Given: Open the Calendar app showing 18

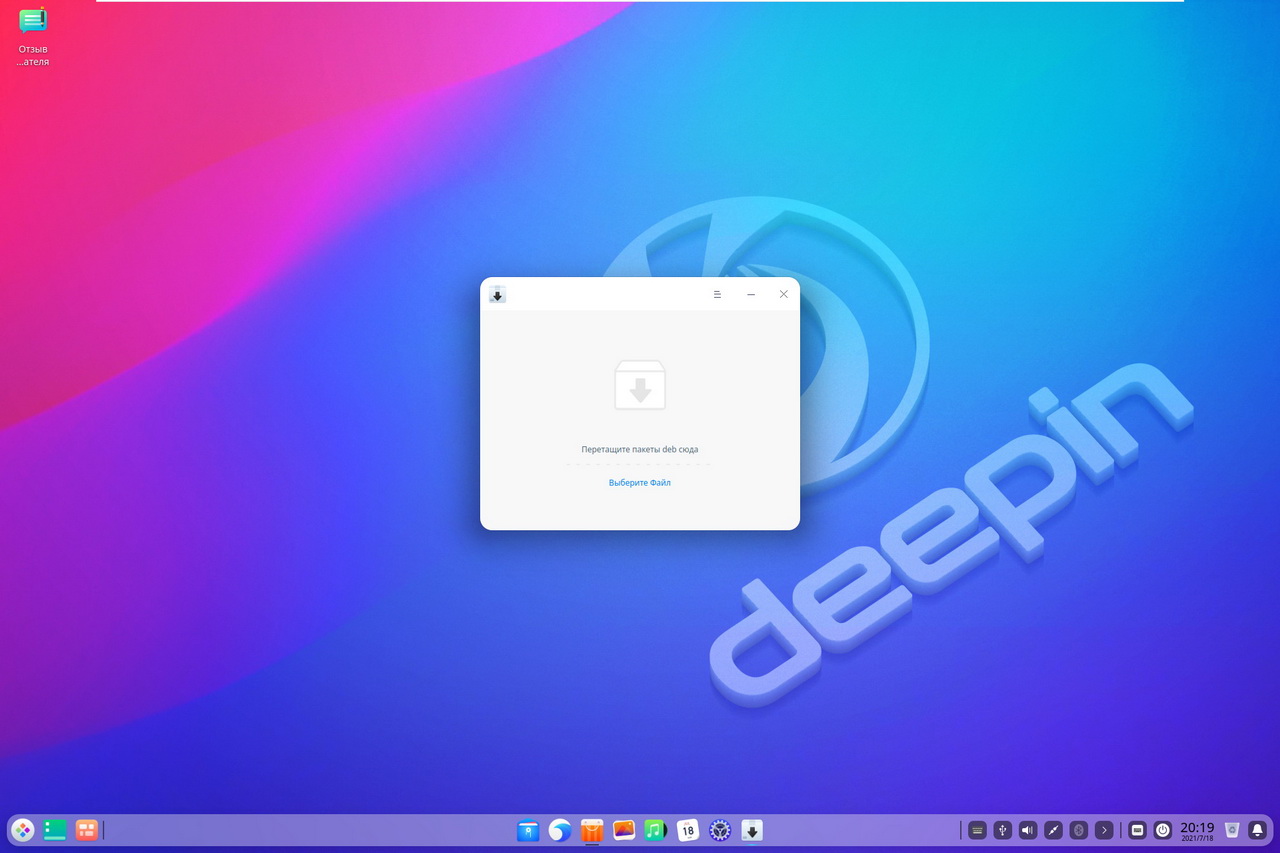Looking at the screenshot, I should click(x=688, y=830).
